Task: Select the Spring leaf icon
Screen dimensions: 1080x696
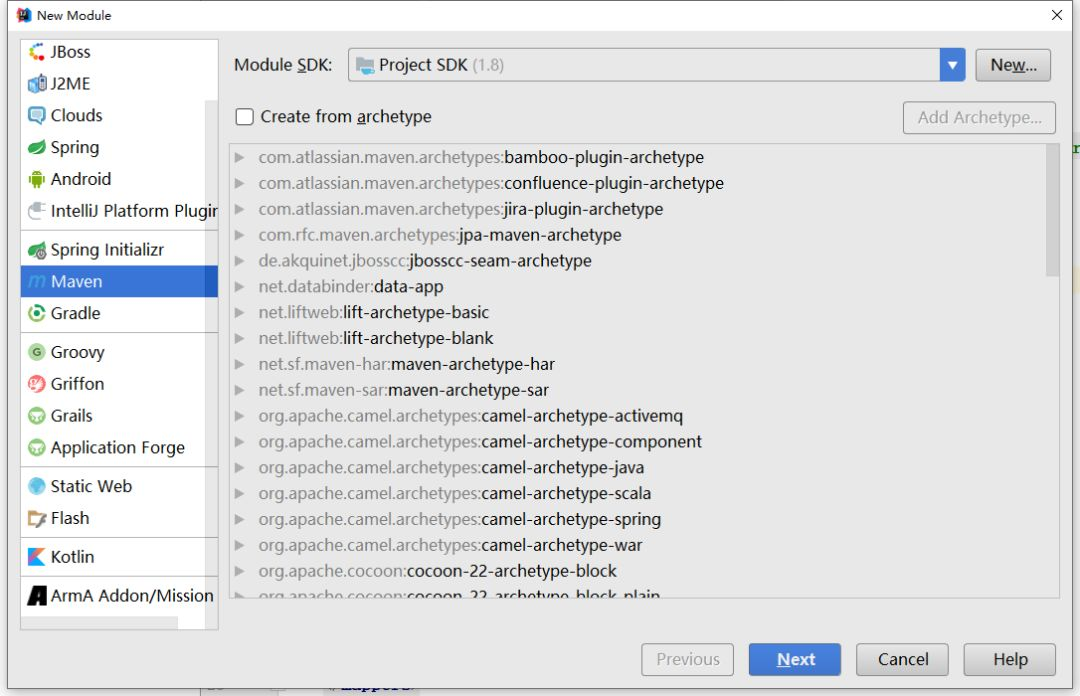Action: coord(37,147)
